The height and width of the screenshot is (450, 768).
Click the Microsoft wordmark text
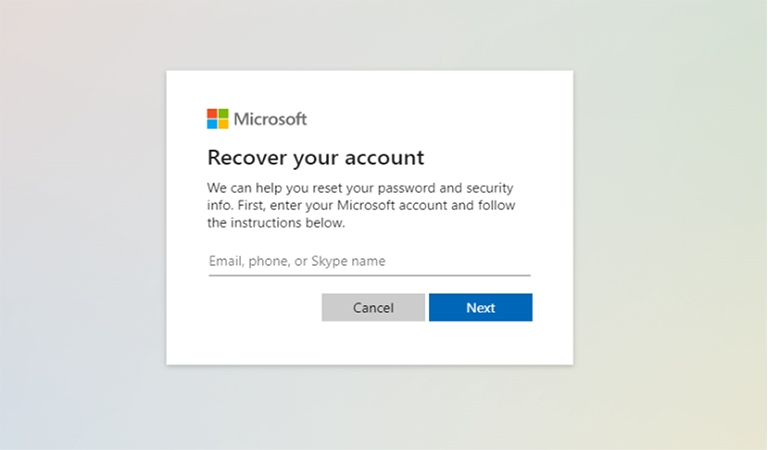(x=270, y=119)
